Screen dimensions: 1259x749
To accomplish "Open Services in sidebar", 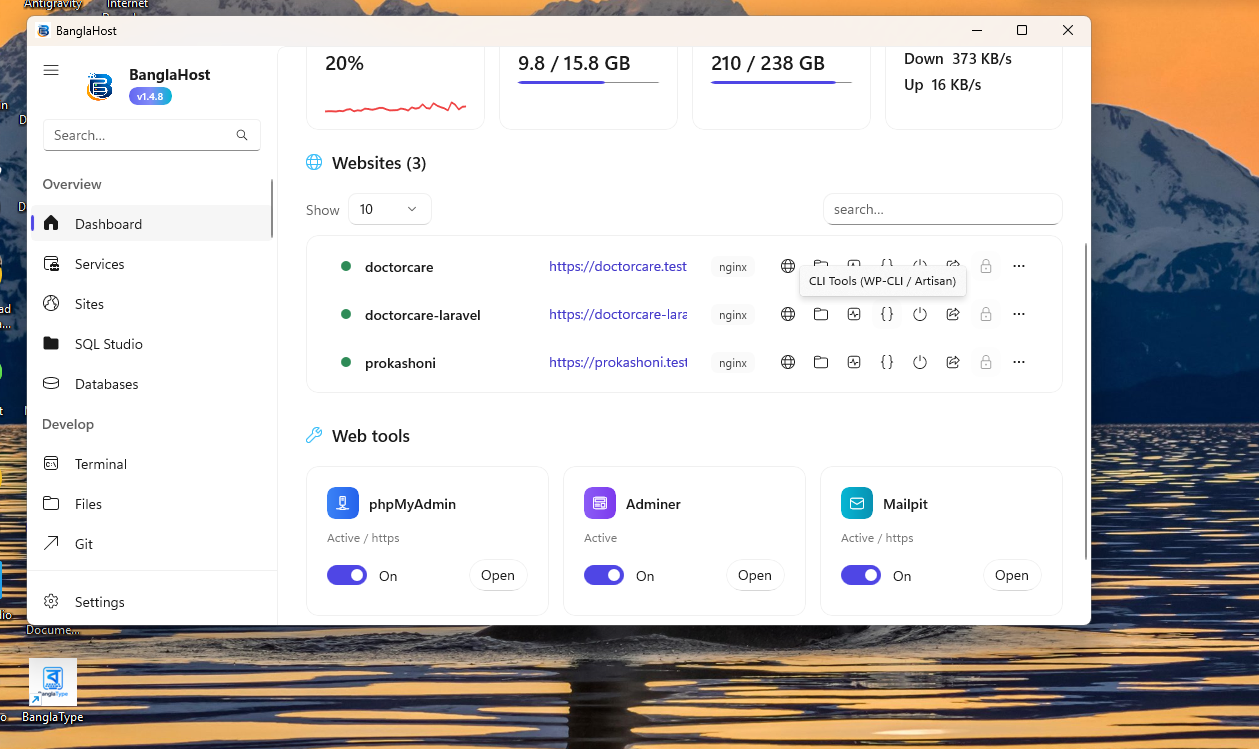I will point(151,264).
